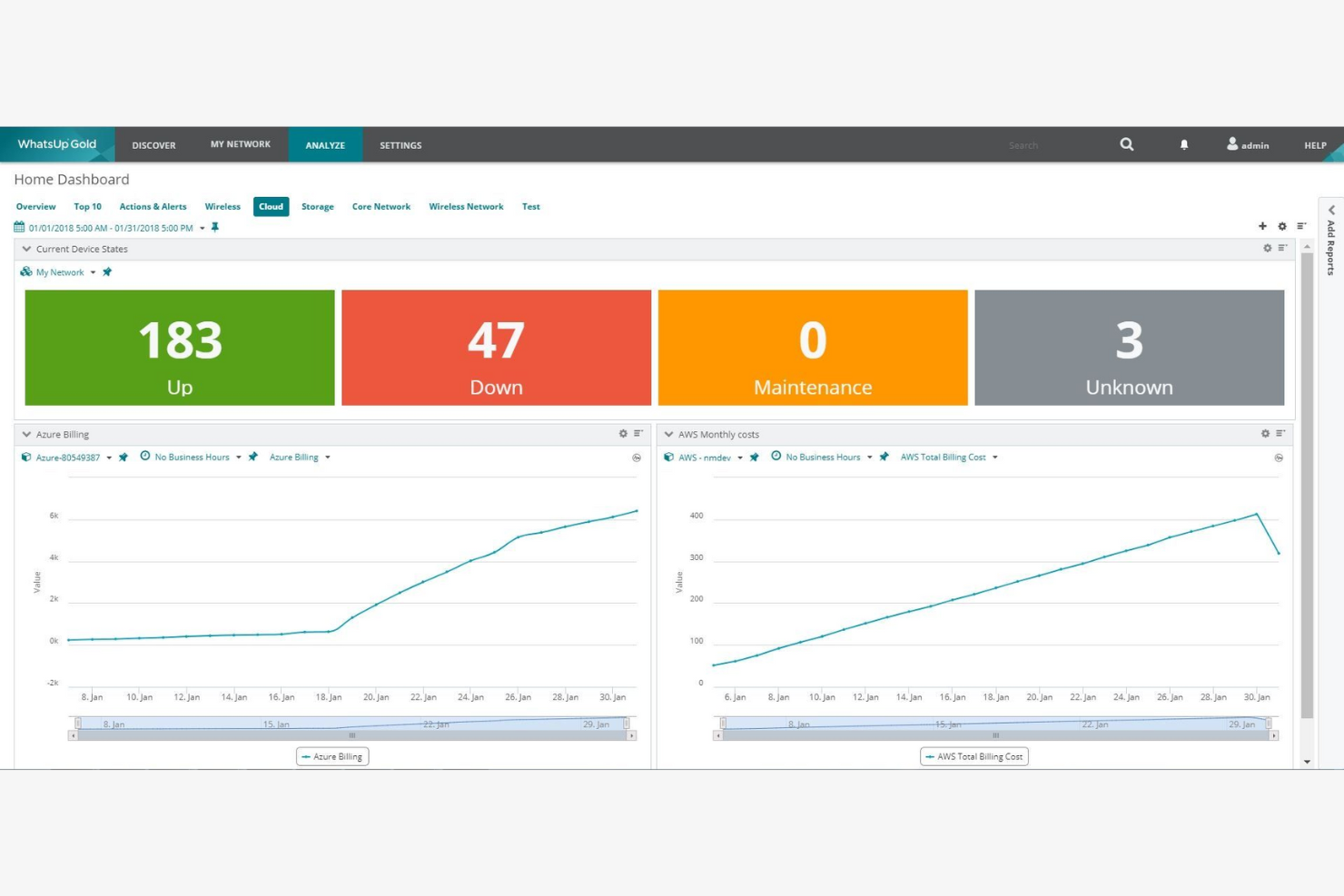The width and height of the screenshot is (1344, 896).
Task: Switch to the Storage tab
Action: pyautogui.click(x=317, y=206)
